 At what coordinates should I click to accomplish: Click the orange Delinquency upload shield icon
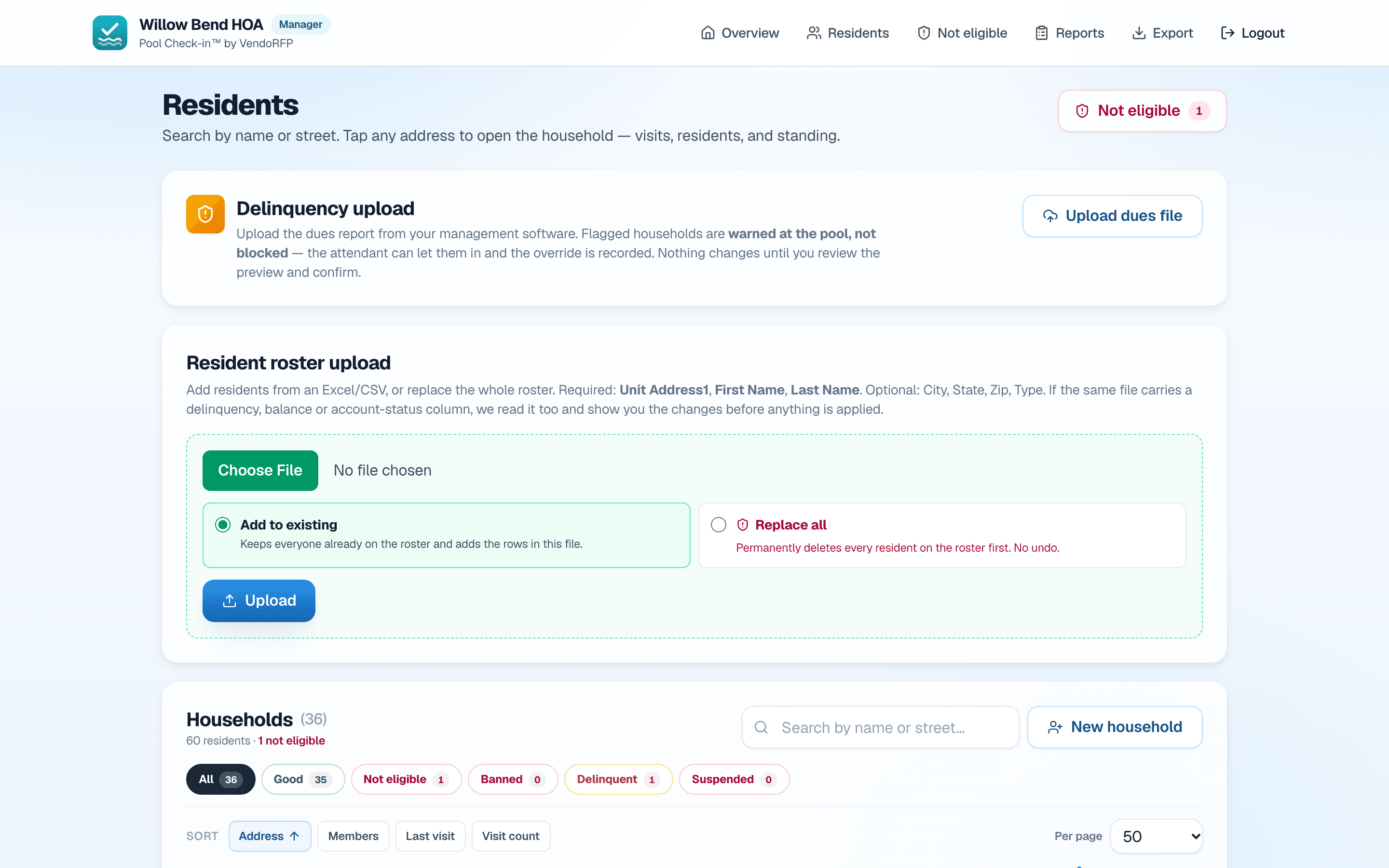coord(205,214)
